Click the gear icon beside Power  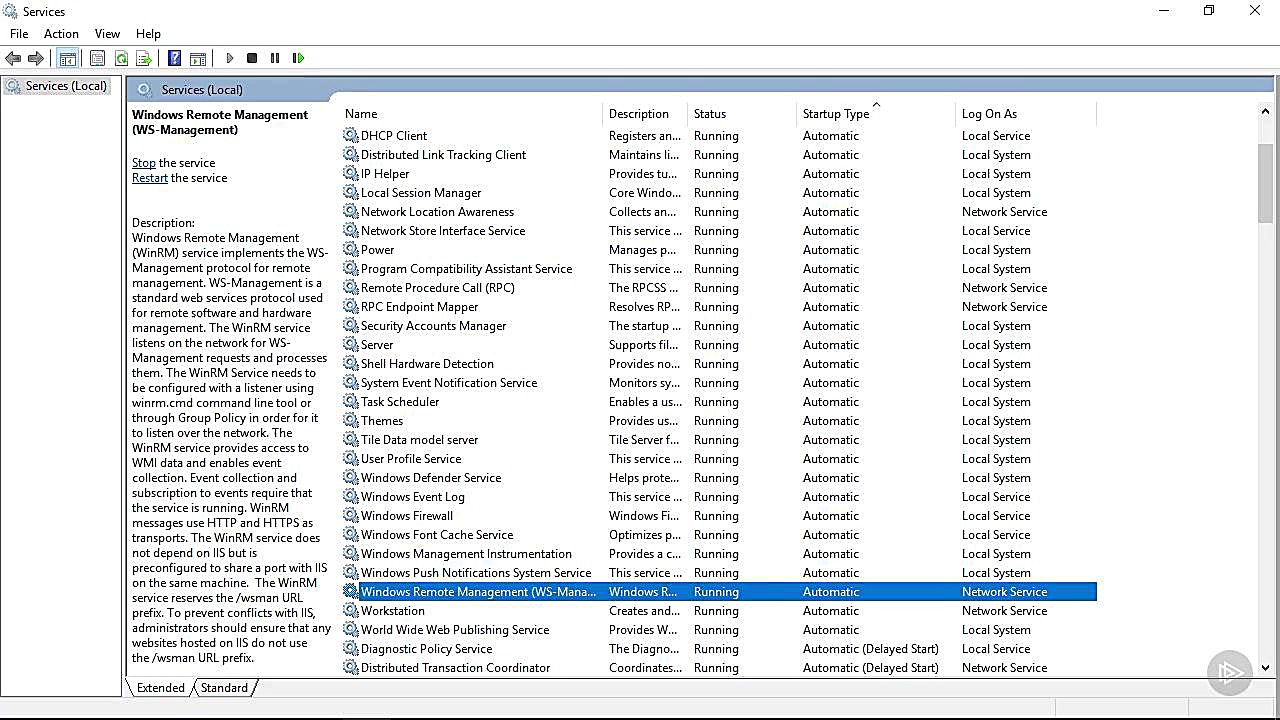point(350,249)
